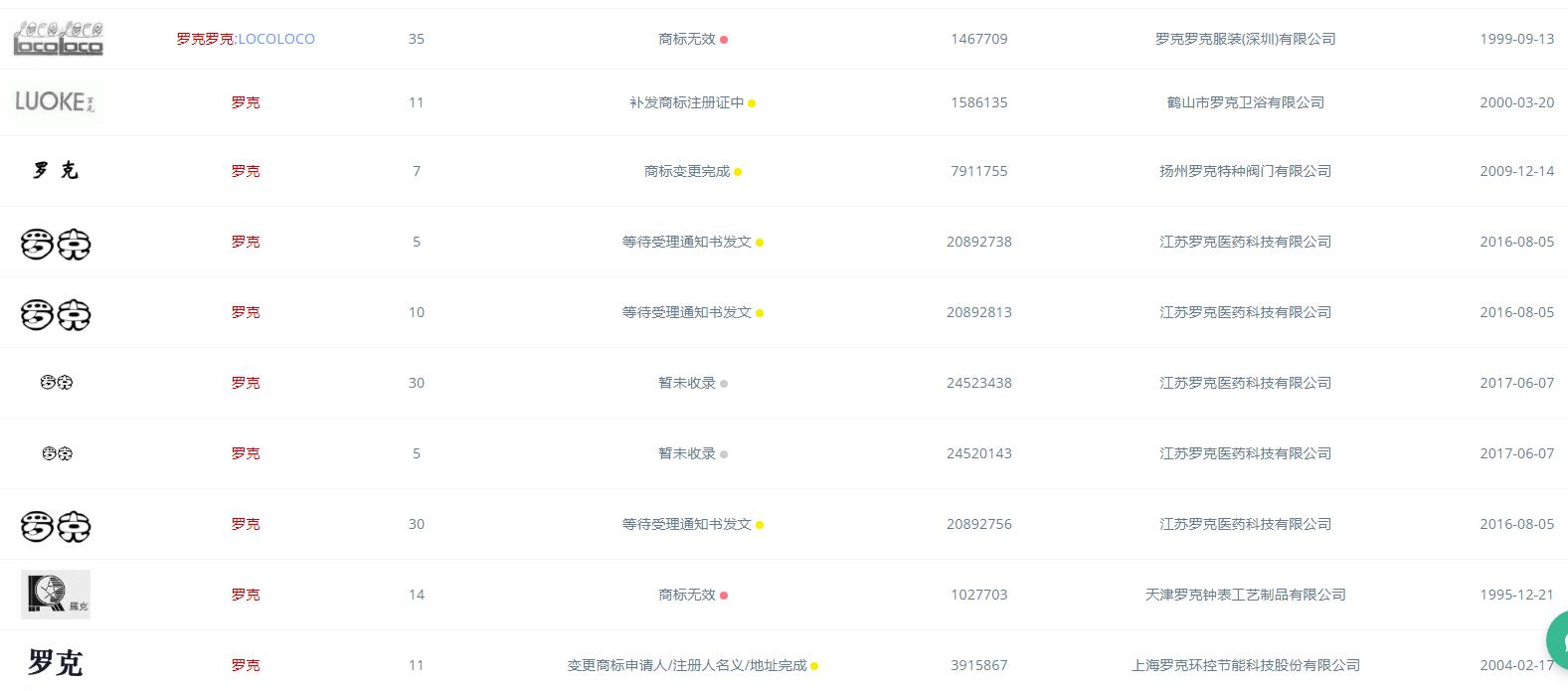Click the red status dot beside 商标无效

726,39
